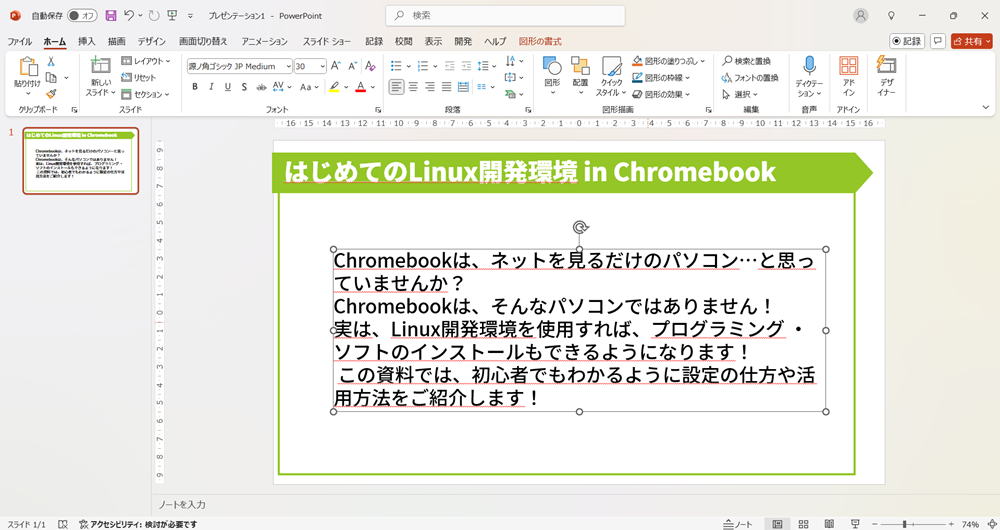
Task: Toggle Notes (ノート) pane in status bar
Action: click(x=739, y=524)
